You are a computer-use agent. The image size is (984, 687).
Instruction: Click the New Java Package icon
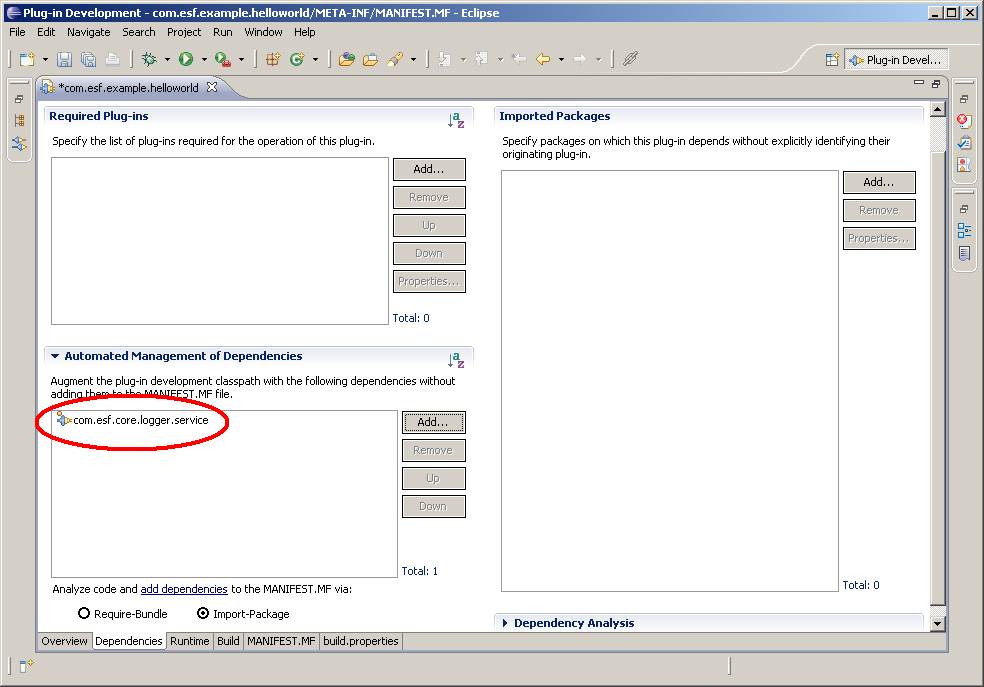point(272,60)
